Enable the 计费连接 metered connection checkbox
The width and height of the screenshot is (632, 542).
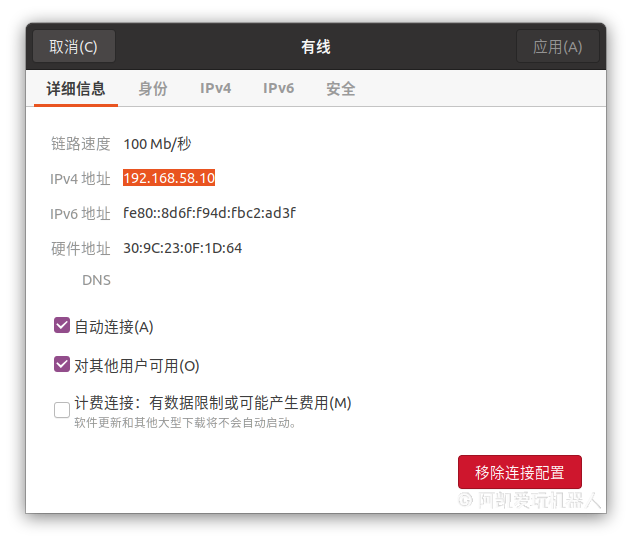tap(62, 409)
